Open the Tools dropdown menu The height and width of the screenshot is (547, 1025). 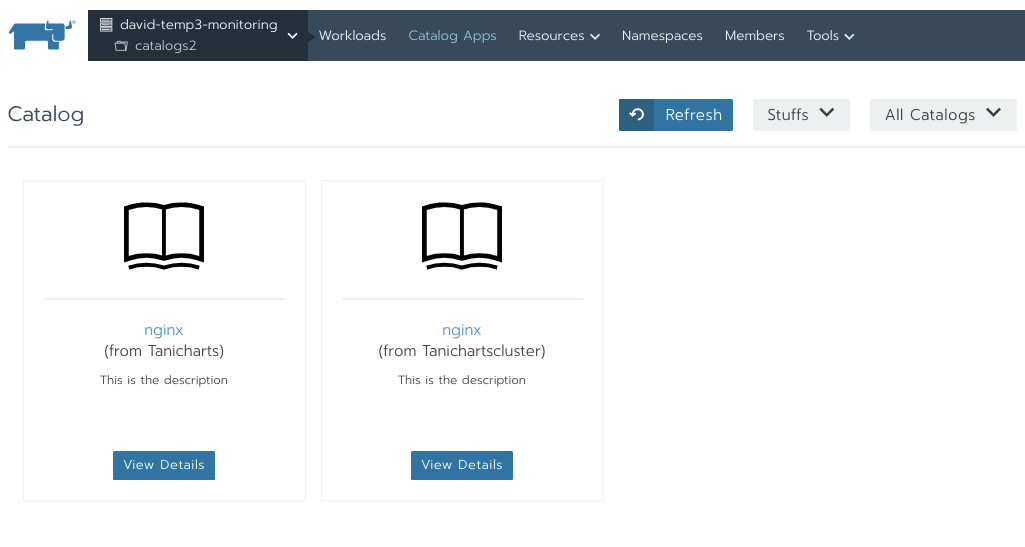[830, 36]
